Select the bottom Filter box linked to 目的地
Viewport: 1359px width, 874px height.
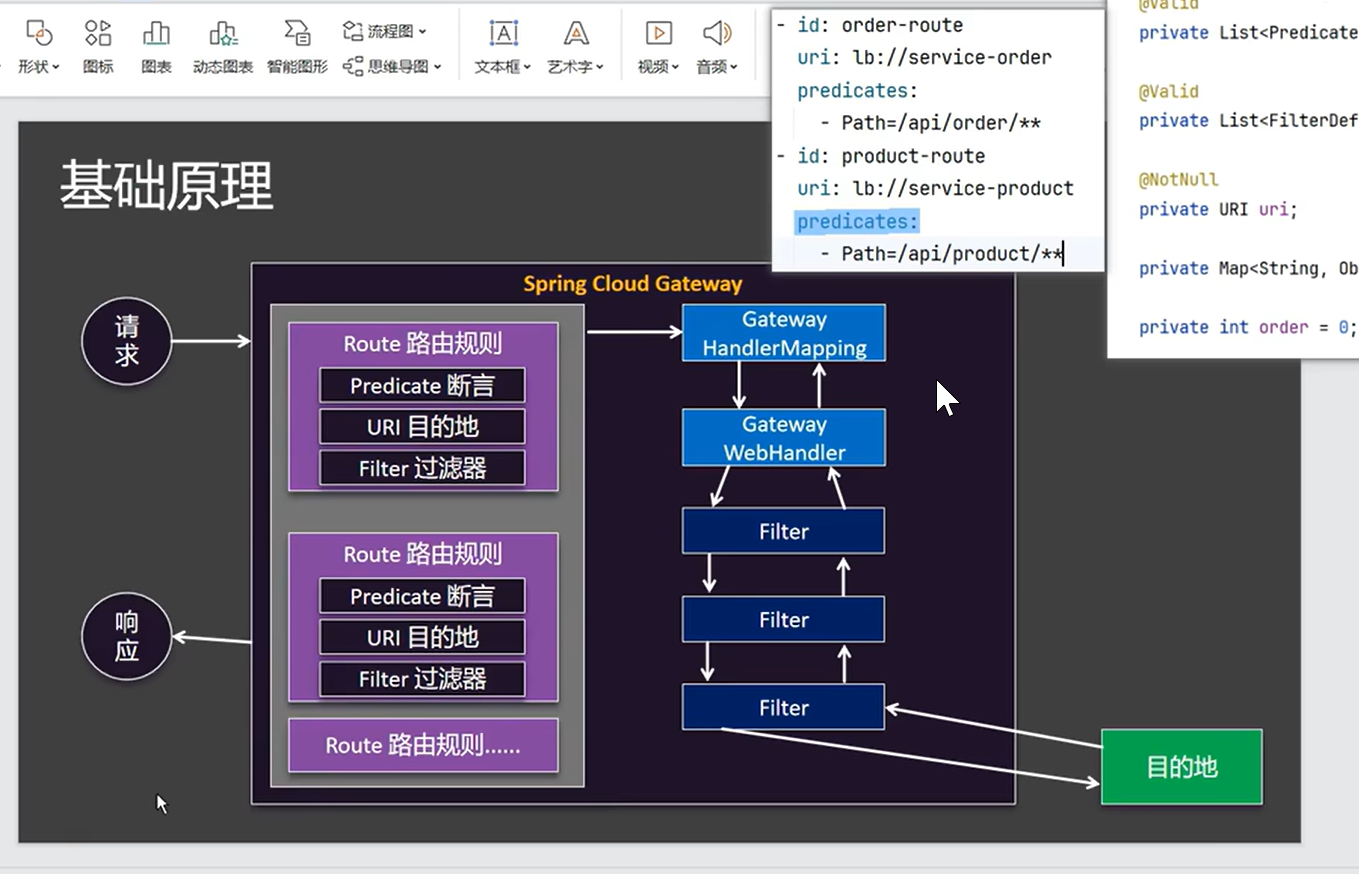784,707
